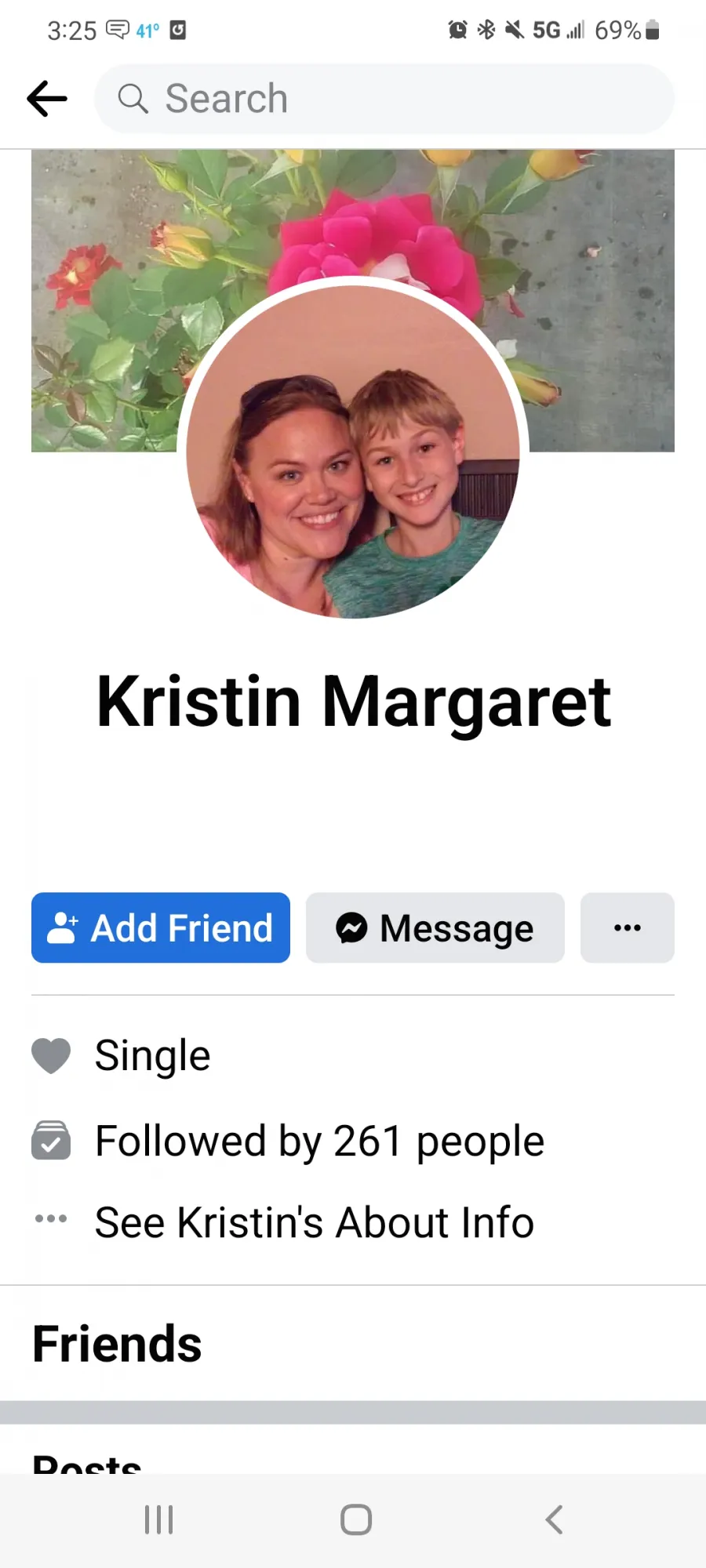Open Followed by 261 people
Viewport: 706px width, 1568px height.
click(x=319, y=1142)
